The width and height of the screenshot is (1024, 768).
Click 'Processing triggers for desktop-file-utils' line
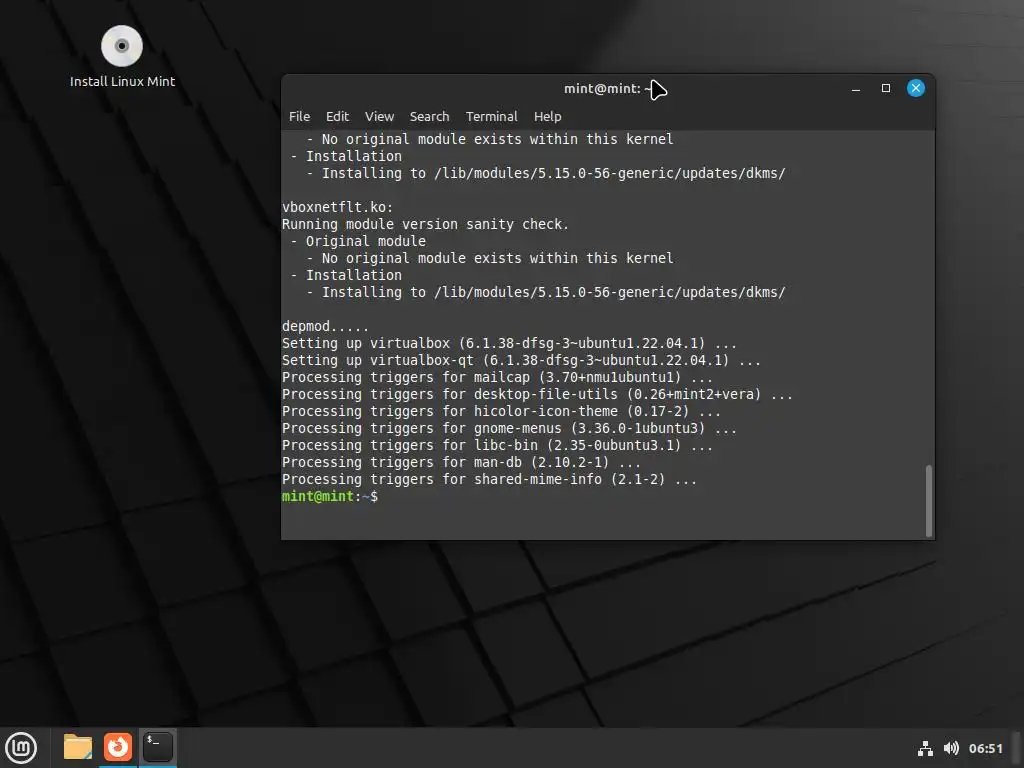click(x=537, y=394)
